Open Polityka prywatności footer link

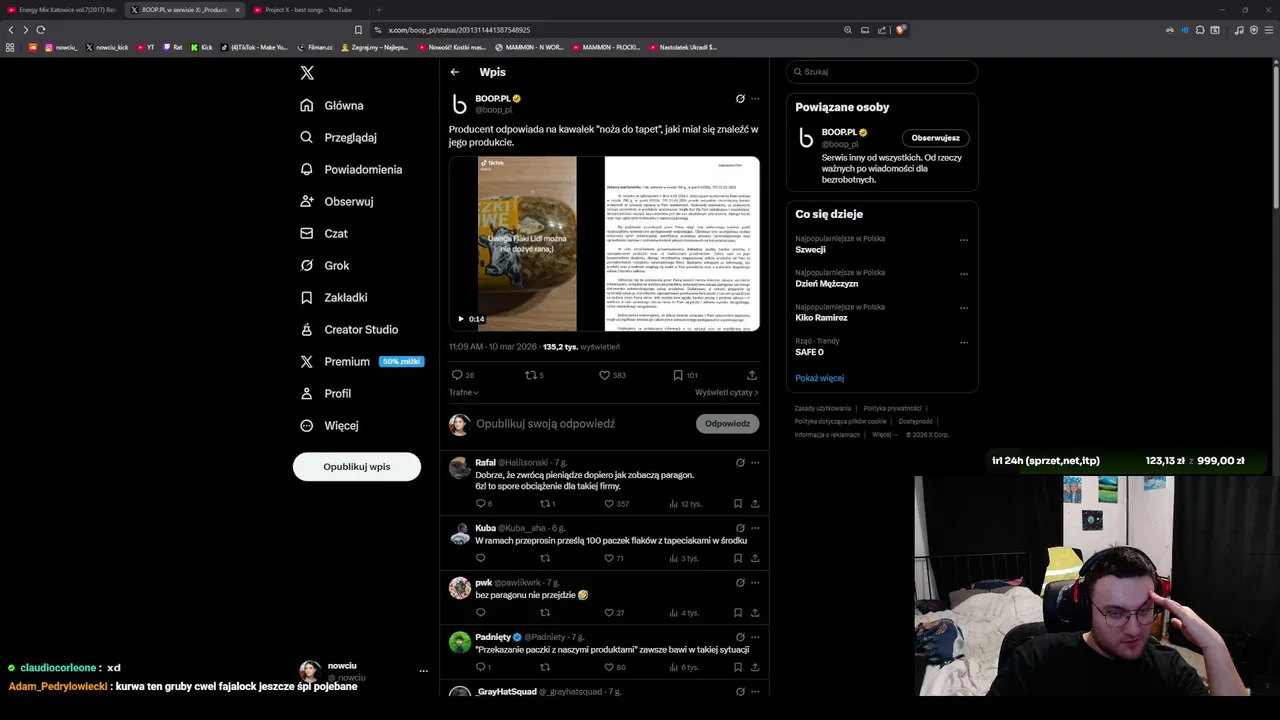point(892,408)
